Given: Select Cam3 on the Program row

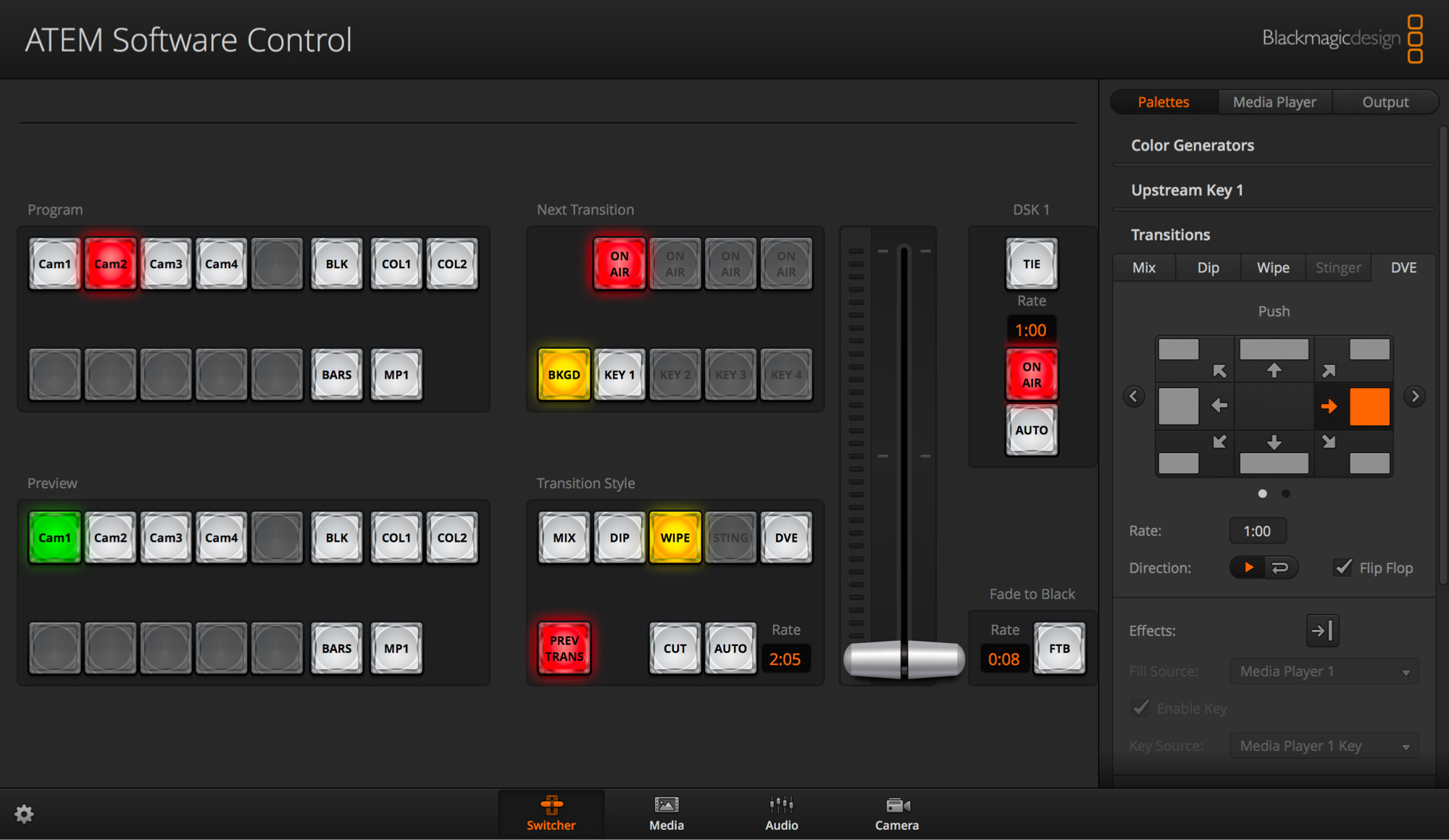Looking at the screenshot, I should coord(166,264).
